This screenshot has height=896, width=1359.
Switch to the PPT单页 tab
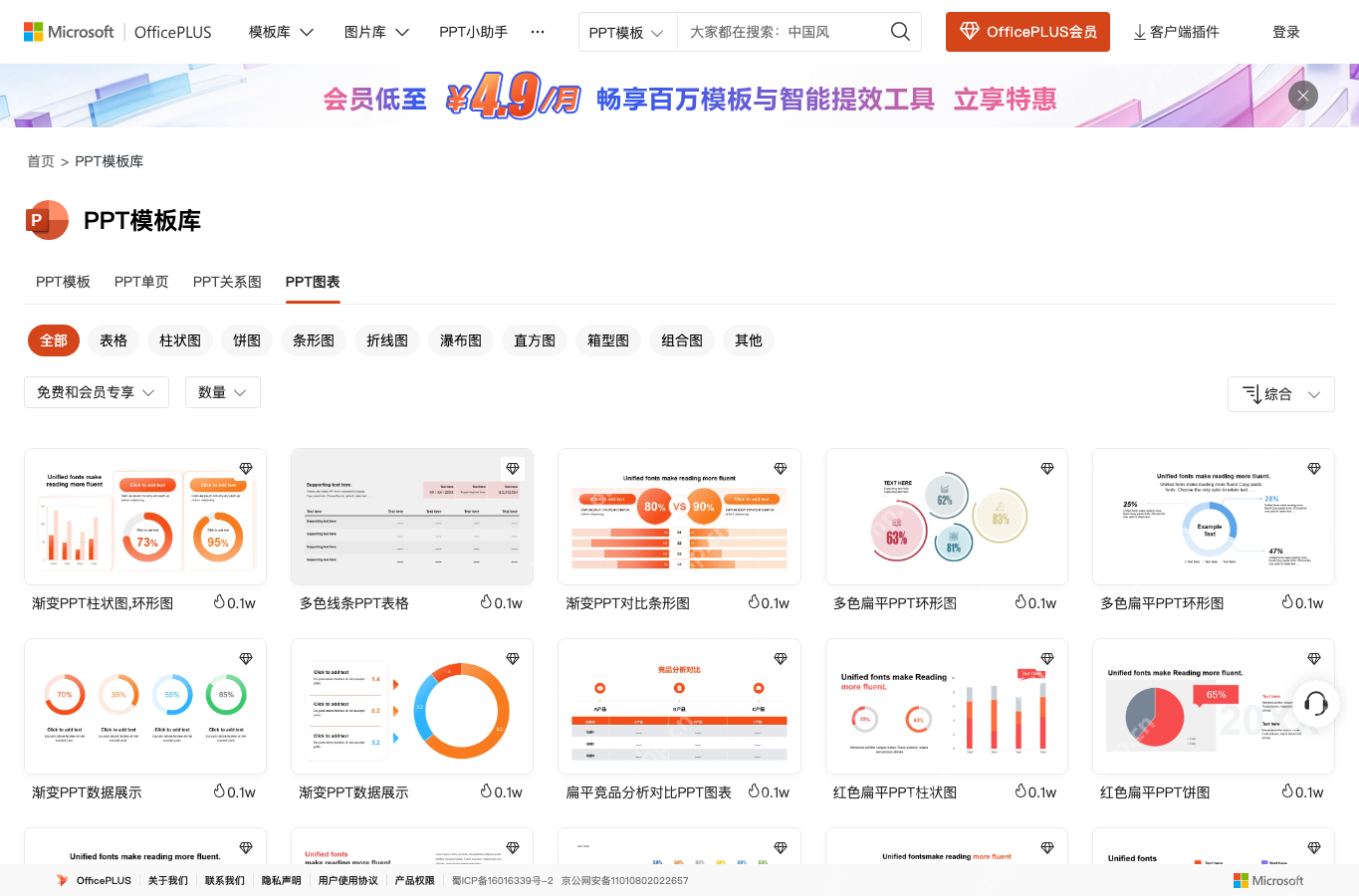pyautogui.click(x=141, y=282)
